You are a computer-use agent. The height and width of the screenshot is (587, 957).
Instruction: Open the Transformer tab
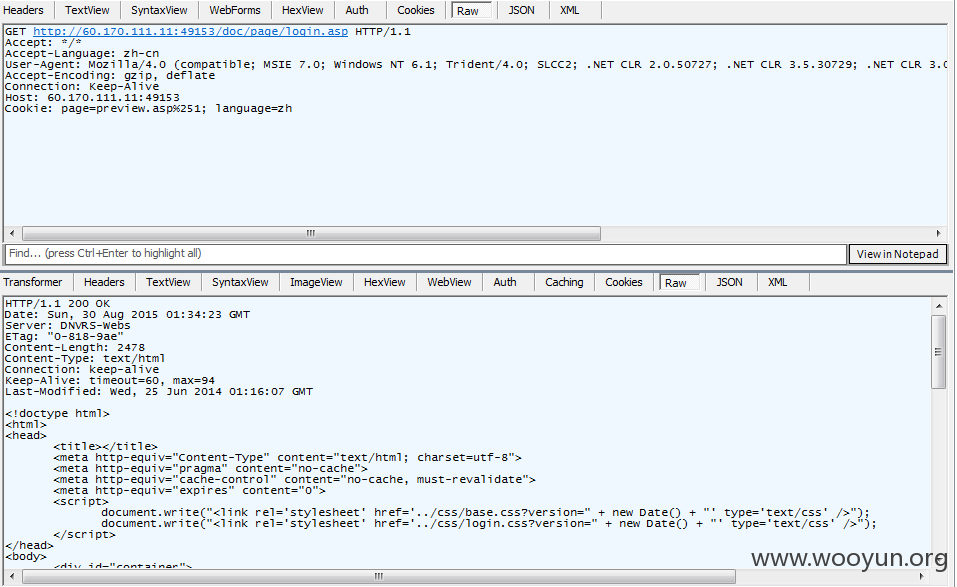pos(33,282)
